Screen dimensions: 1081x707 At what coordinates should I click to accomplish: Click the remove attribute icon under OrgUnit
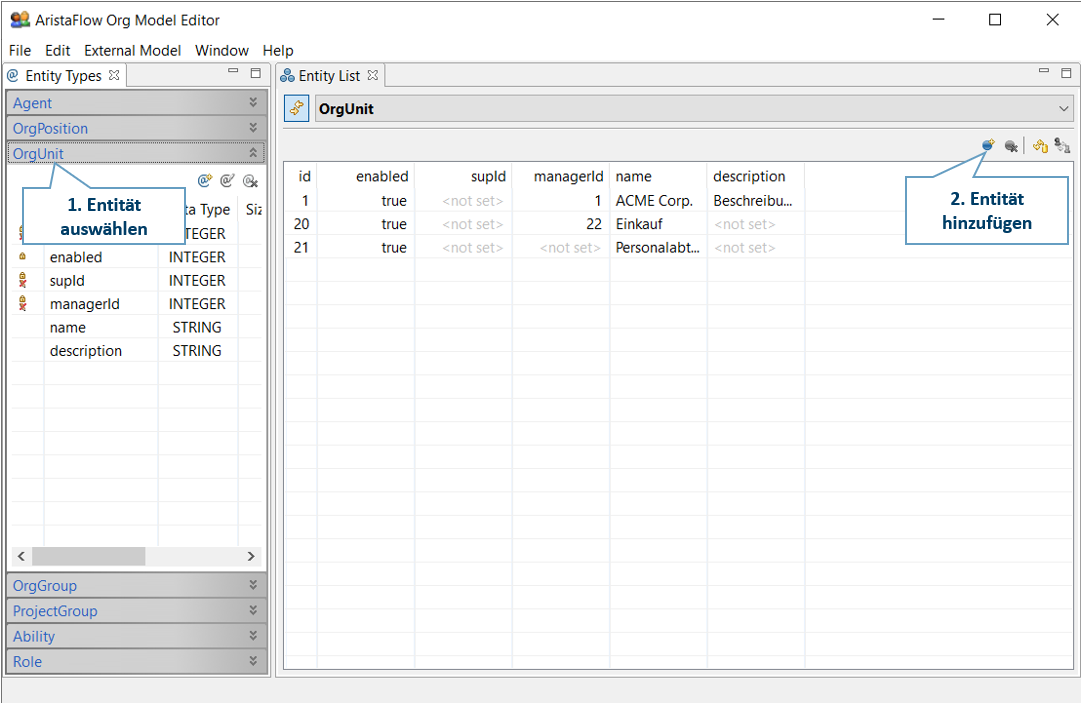(250, 181)
